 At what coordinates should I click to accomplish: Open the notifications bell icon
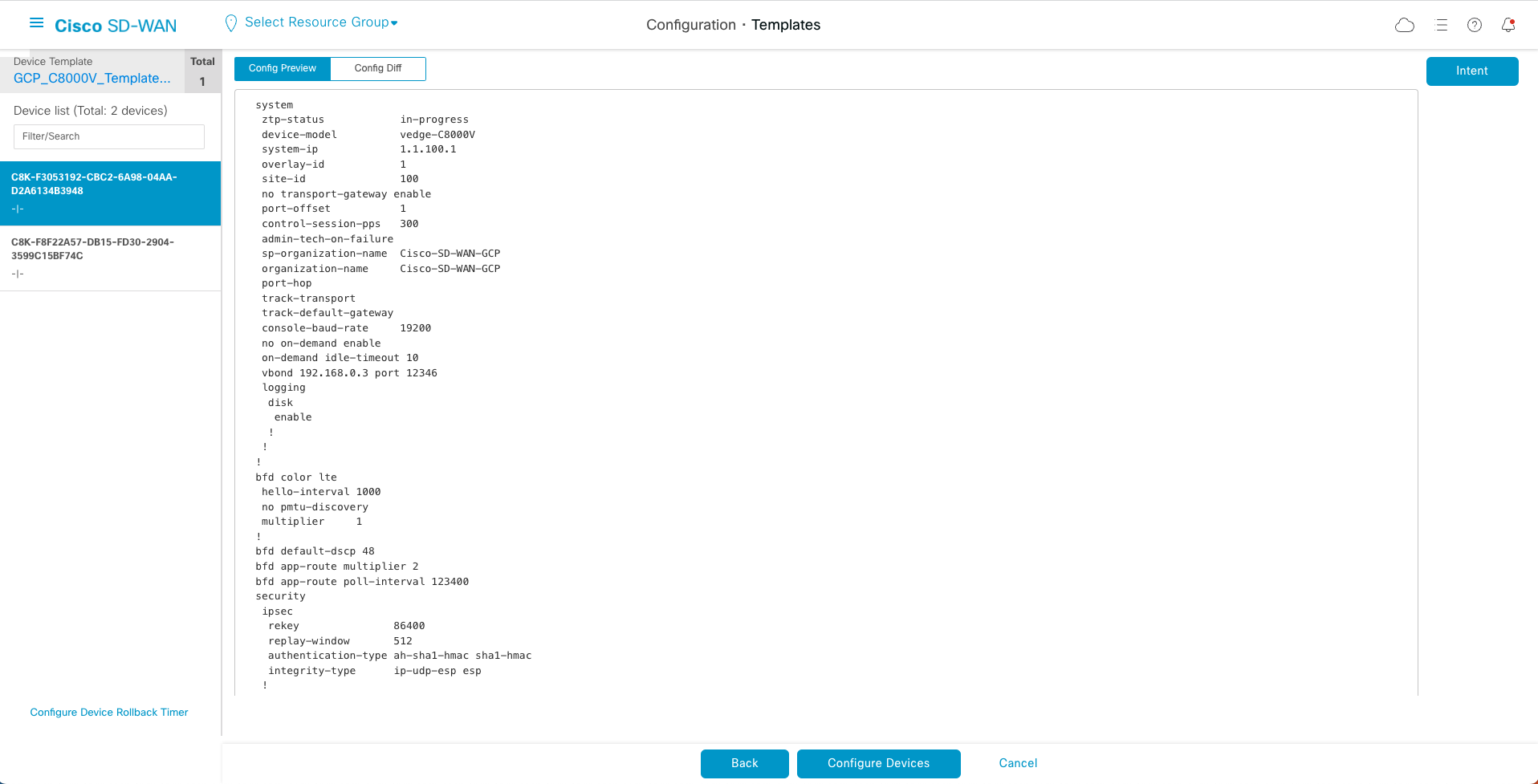[x=1508, y=25]
